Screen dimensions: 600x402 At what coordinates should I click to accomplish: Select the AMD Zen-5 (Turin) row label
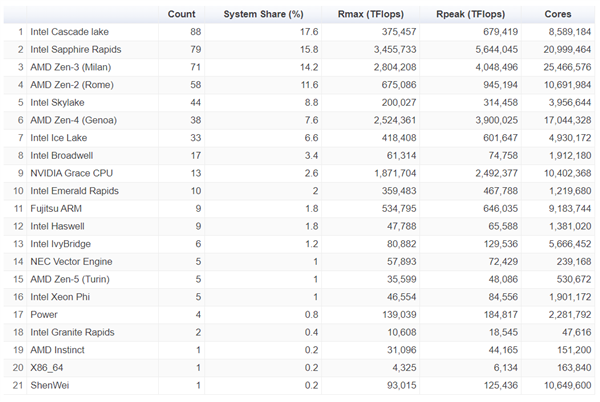[x=71, y=277]
